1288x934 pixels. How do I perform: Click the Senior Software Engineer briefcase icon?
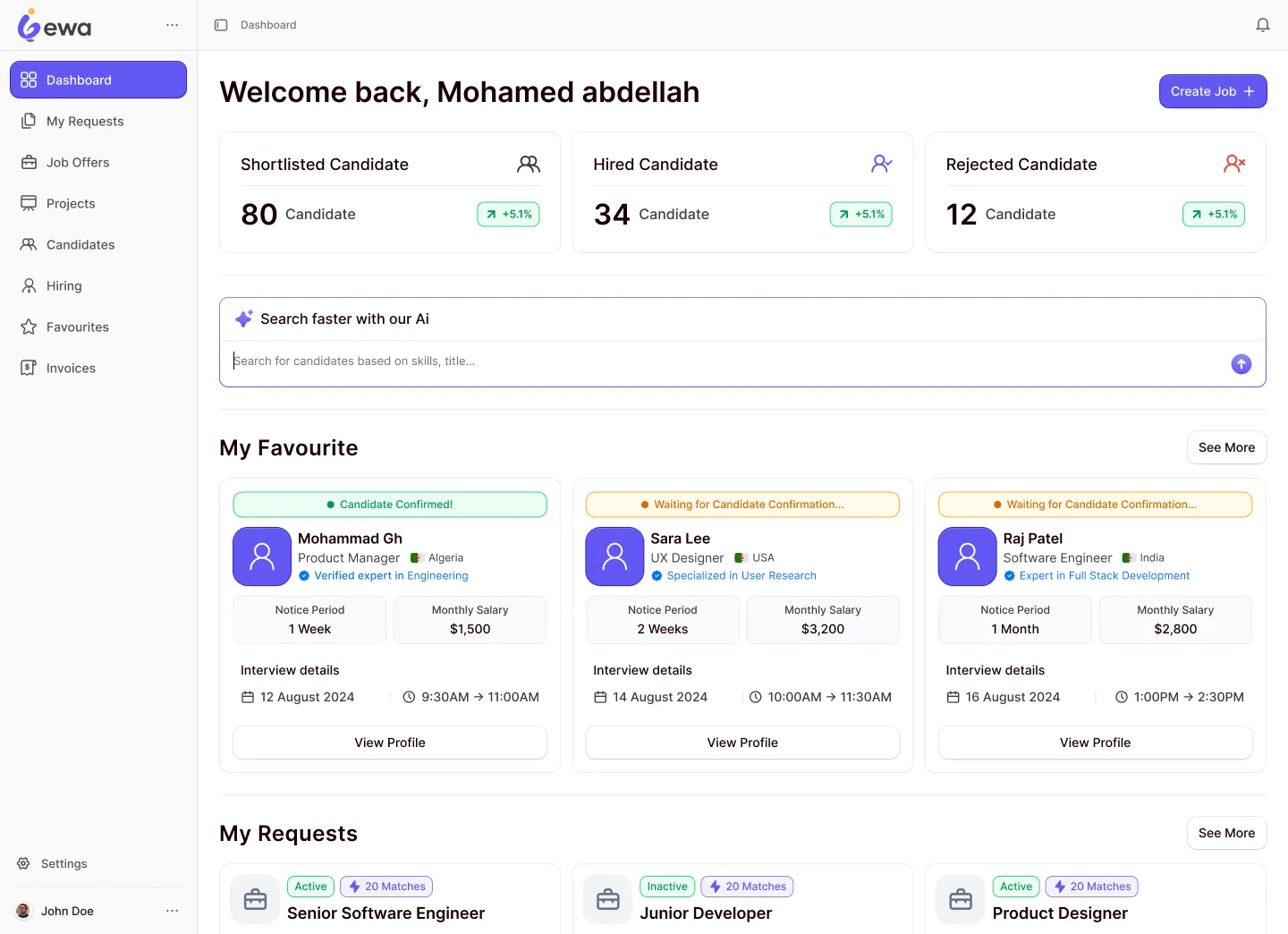[255, 899]
